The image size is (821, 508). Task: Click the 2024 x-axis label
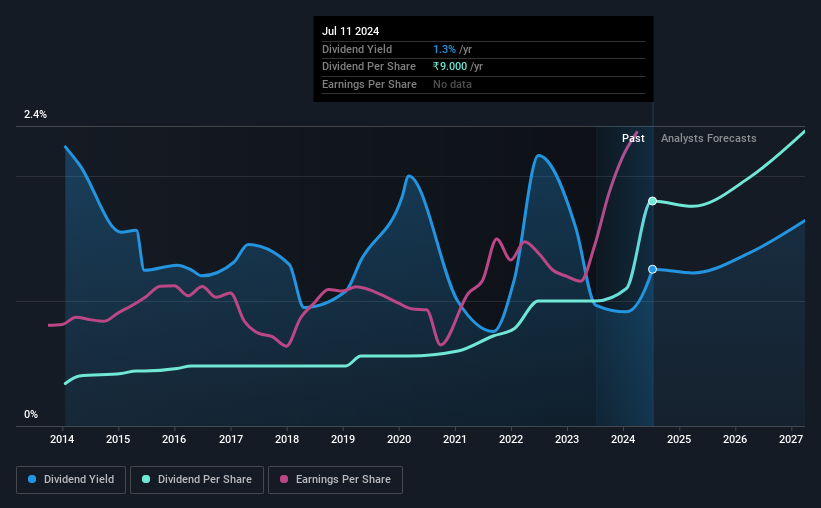pos(623,439)
